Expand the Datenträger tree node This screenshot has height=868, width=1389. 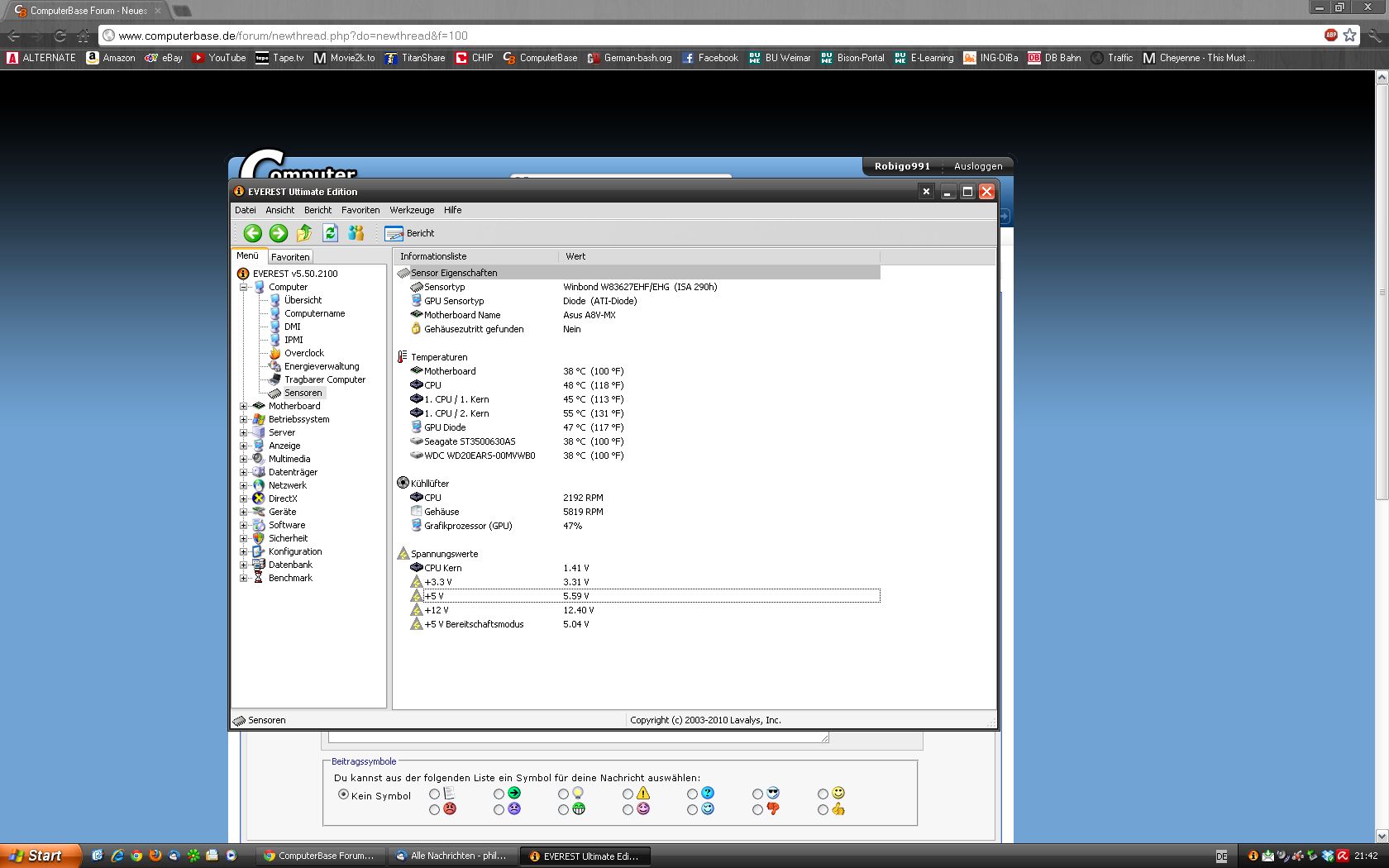tap(244, 472)
